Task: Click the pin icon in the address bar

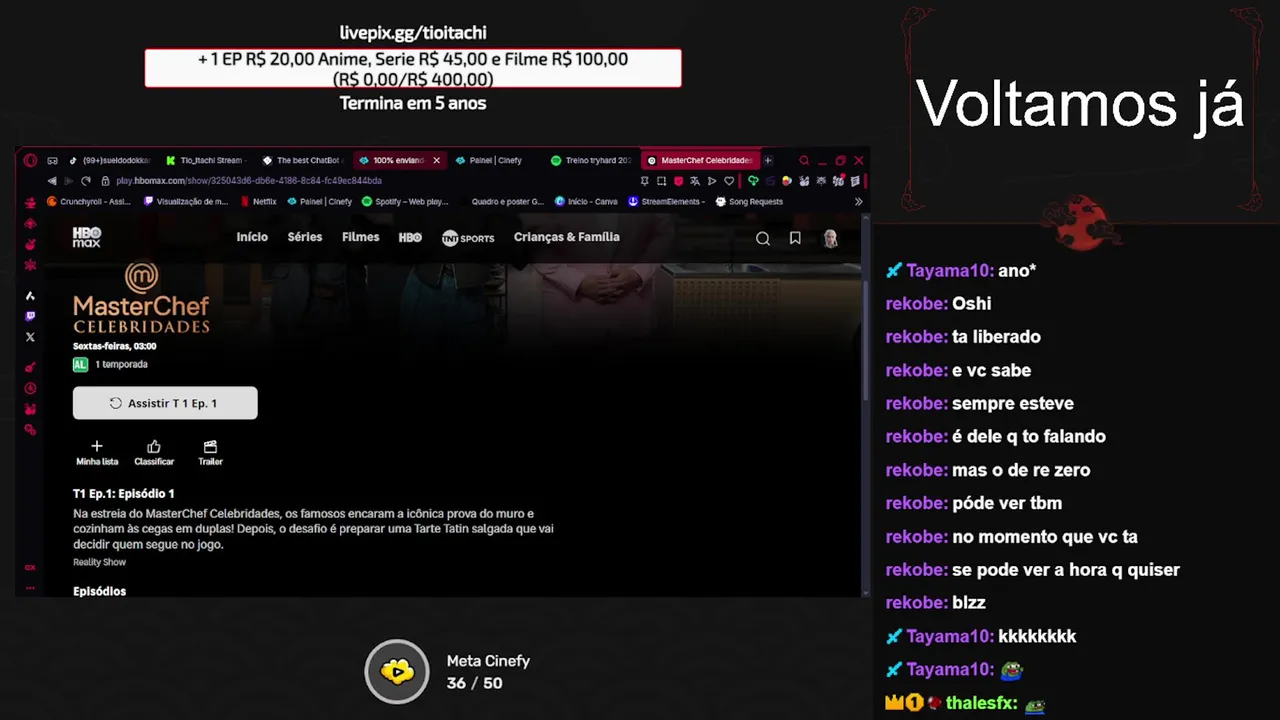Action: tap(644, 181)
